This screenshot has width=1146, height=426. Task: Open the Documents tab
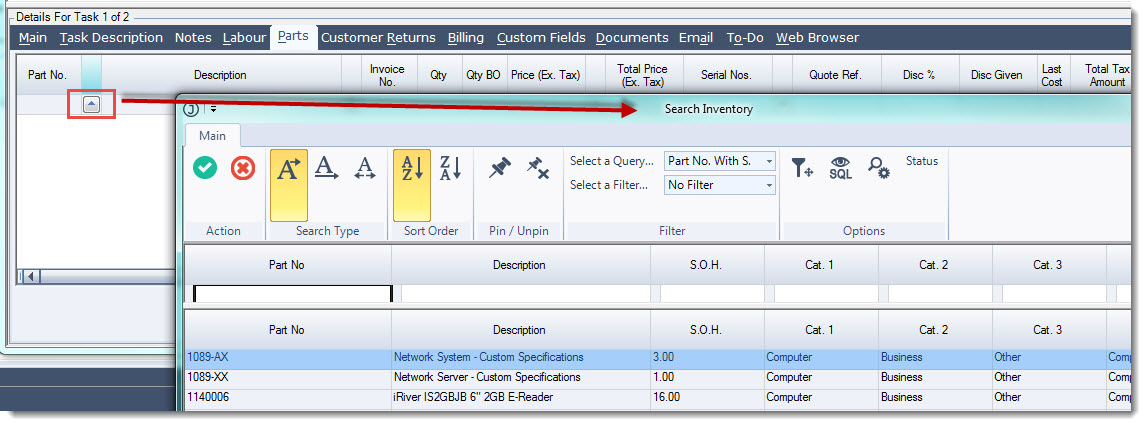point(632,37)
